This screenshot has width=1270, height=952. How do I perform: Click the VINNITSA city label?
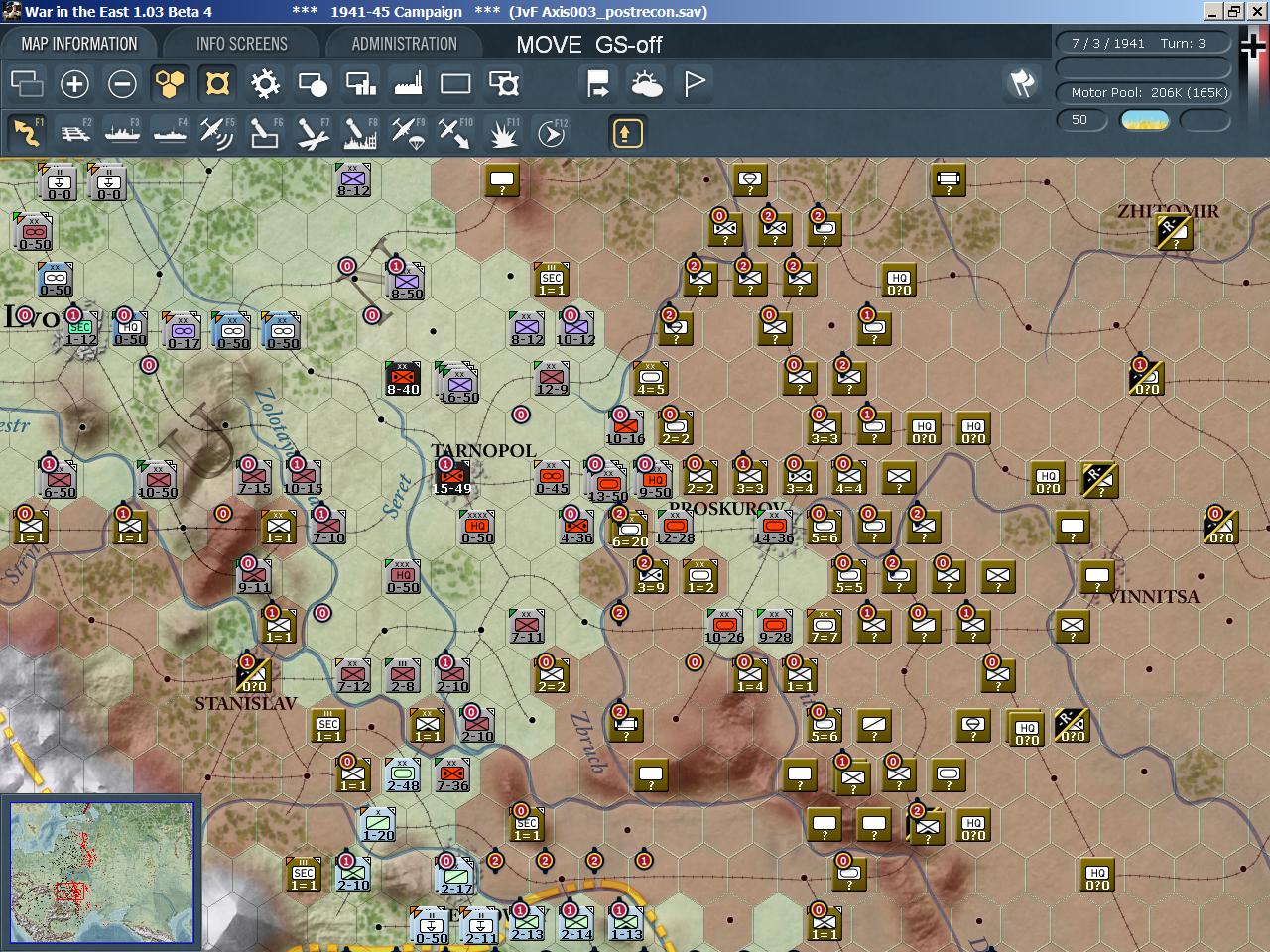click(1153, 597)
